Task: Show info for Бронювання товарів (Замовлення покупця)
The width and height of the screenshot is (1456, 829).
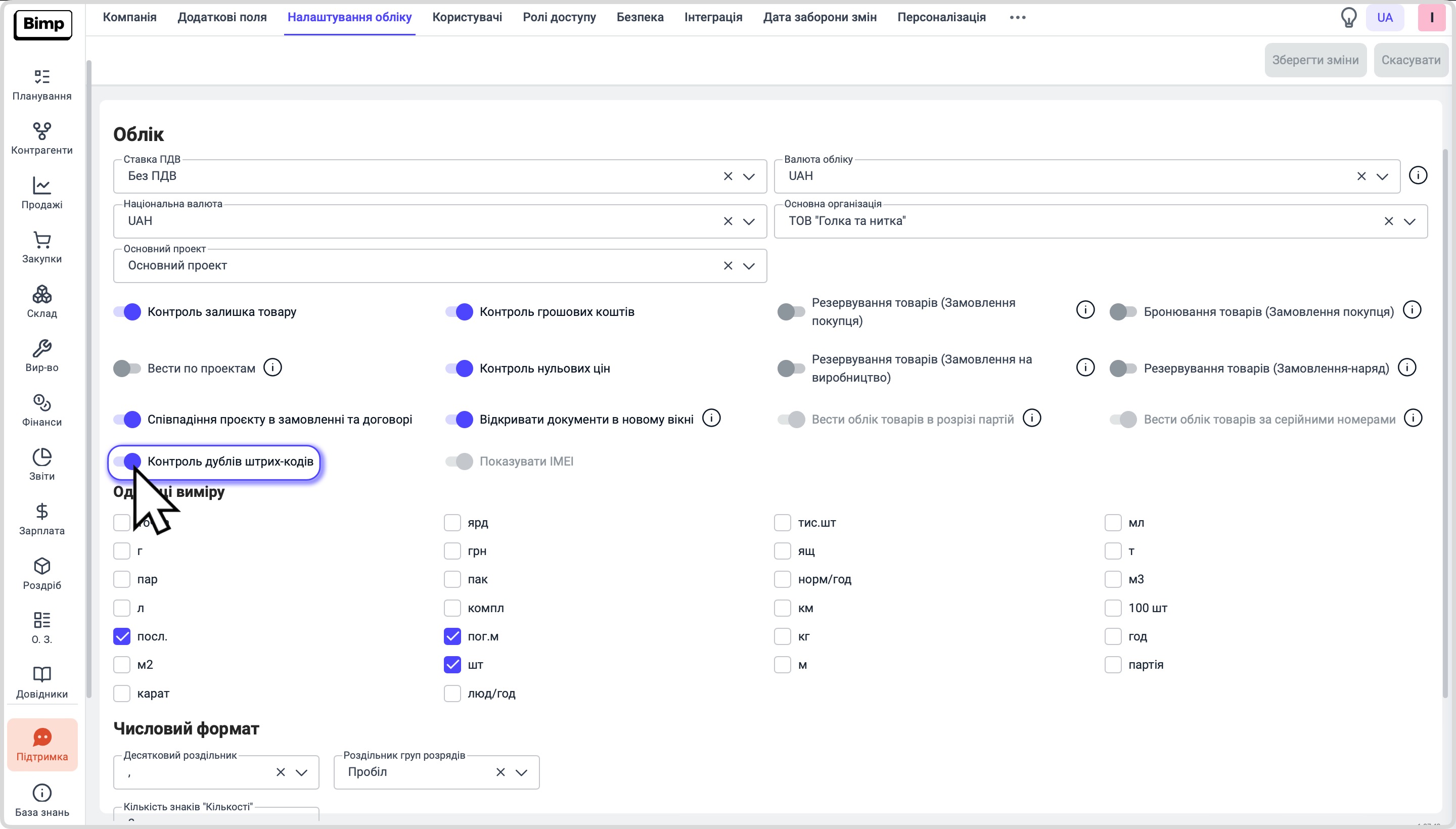Action: [1412, 310]
